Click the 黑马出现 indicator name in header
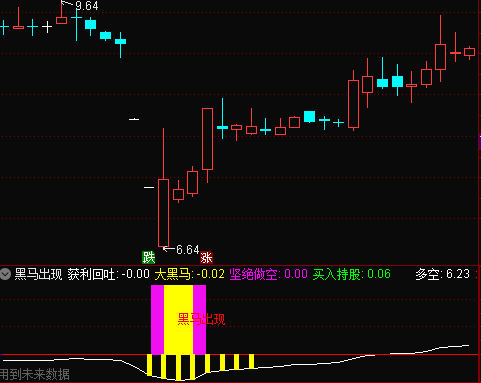The height and width of the screenshot is (383, 481). click(38, 274)
